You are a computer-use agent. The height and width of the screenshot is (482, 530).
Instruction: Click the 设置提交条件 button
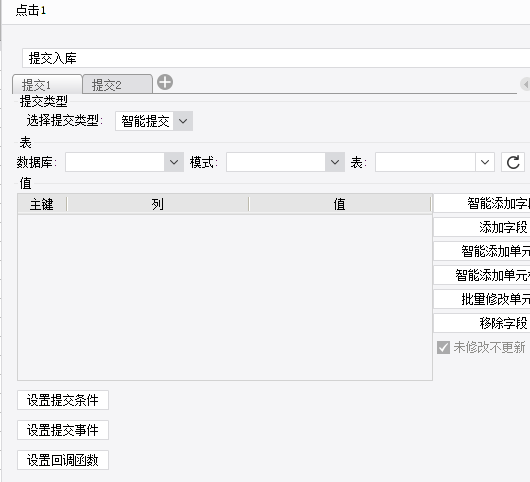63,400
